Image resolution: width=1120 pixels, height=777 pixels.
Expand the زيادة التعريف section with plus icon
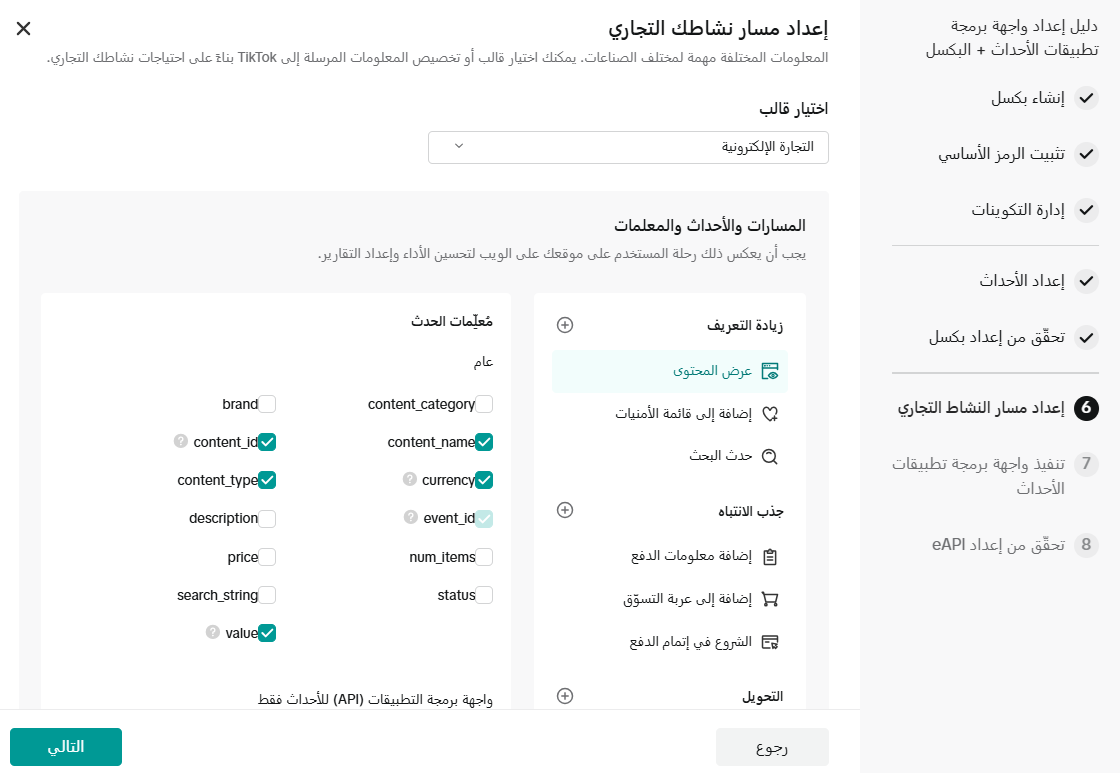[x=565, y=324]
